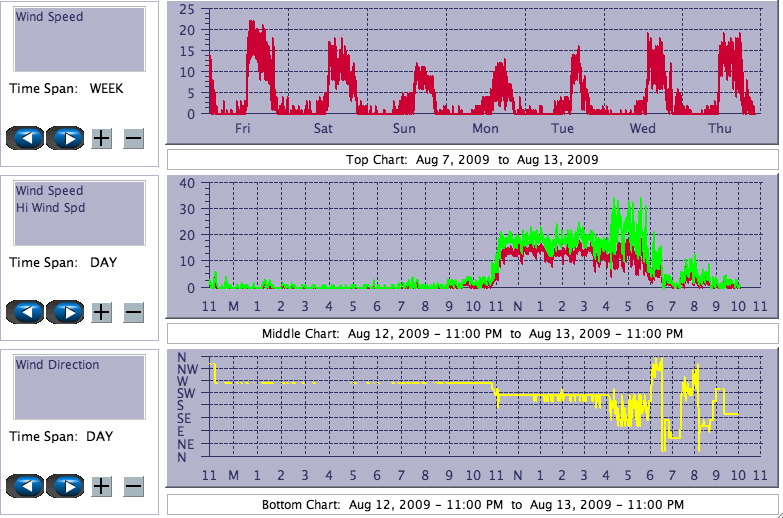
Task: Select Wind Speed in middle chart list
Action: 50,191
